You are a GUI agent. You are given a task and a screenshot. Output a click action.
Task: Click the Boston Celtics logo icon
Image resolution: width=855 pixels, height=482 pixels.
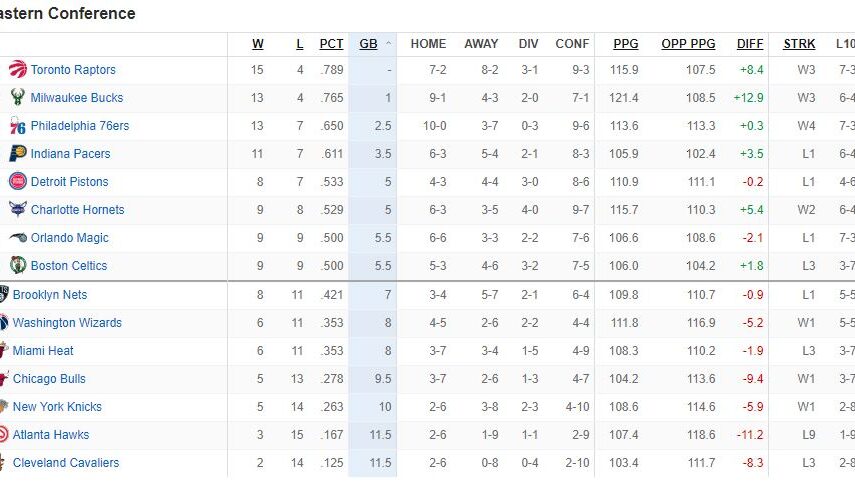pos(18,266)
